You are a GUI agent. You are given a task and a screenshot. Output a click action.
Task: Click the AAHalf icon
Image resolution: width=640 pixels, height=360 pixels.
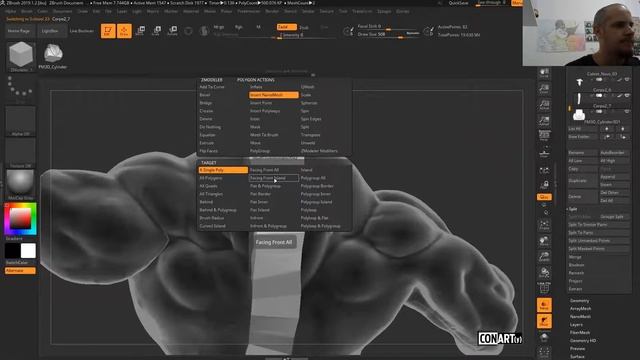(544, 120)
